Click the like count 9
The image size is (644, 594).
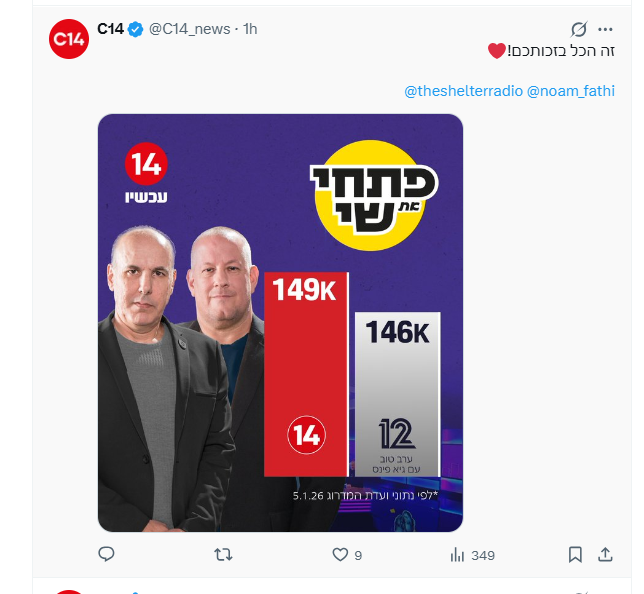[x=358, y=555]
